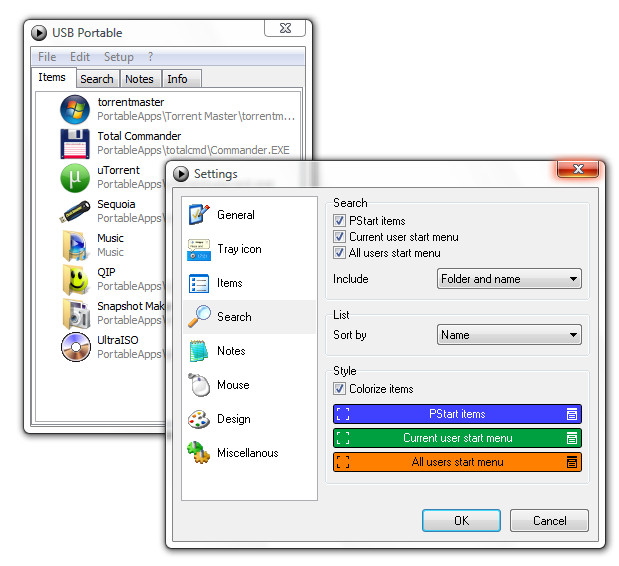Click the Snapshot Maker camera folder icon
The width and height of the screenshot is (619, 566).
(x=76, y=314)
